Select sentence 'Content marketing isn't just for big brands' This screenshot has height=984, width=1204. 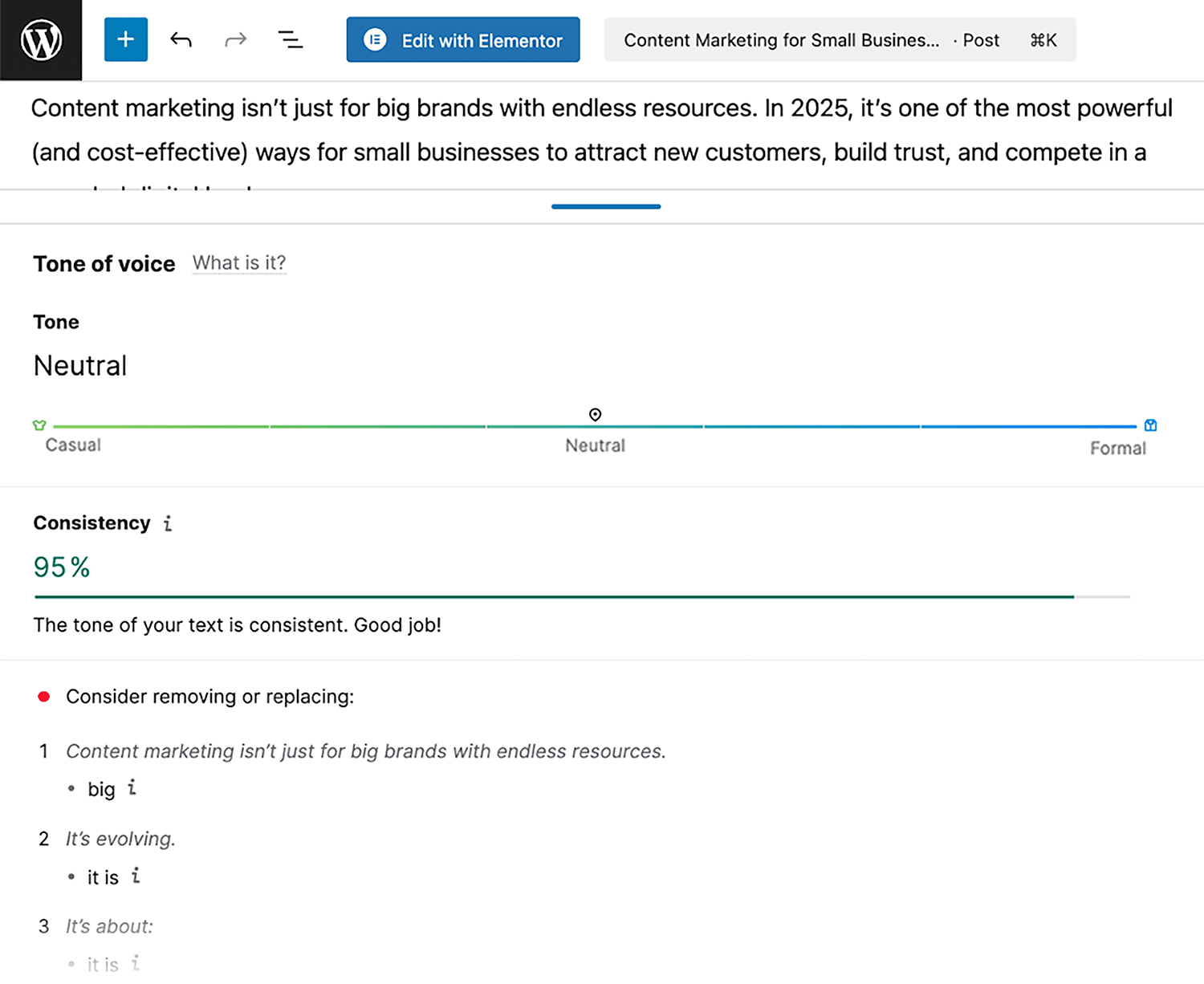366,751
